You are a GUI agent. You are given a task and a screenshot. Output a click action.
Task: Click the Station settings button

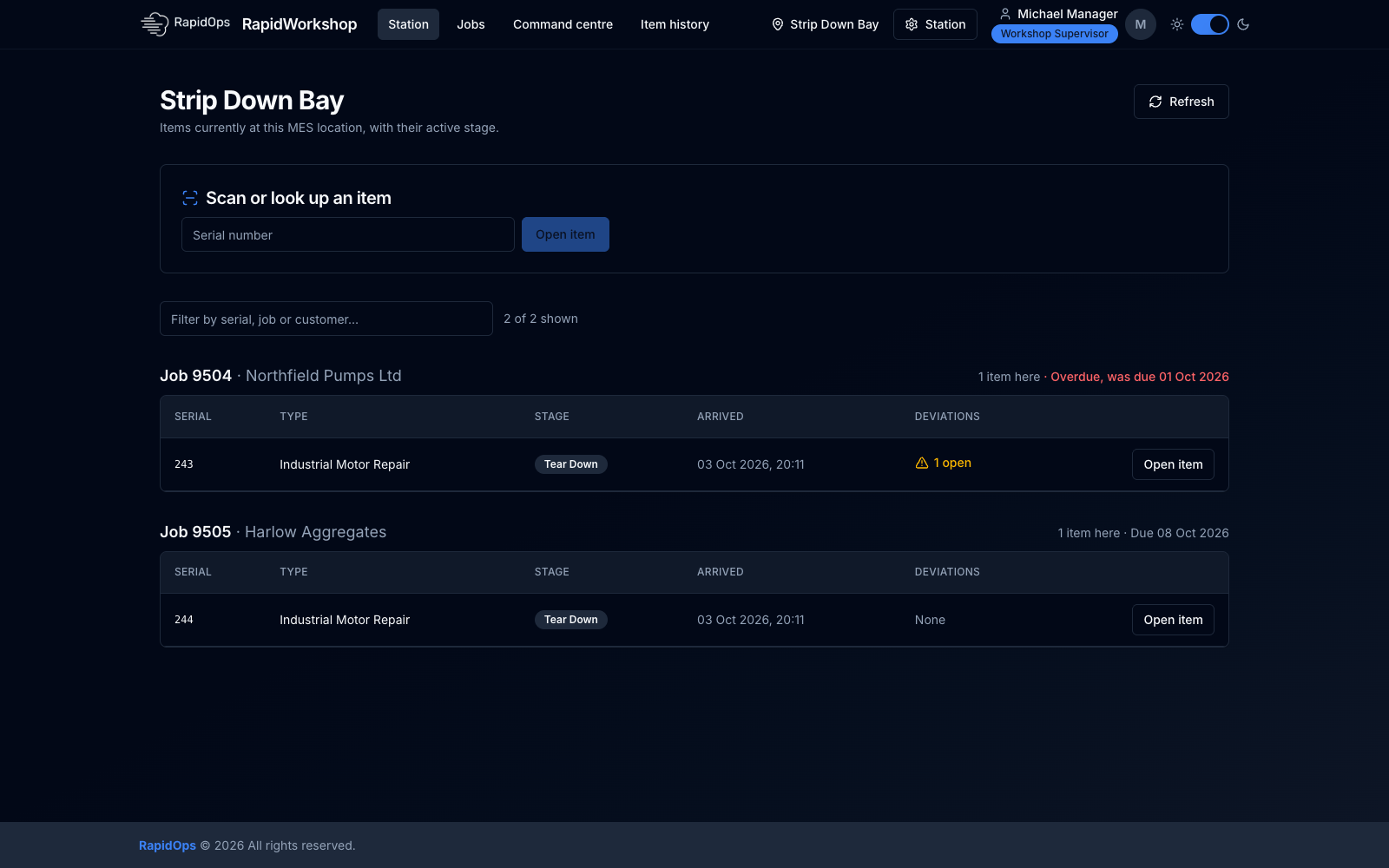pos(935,24)
